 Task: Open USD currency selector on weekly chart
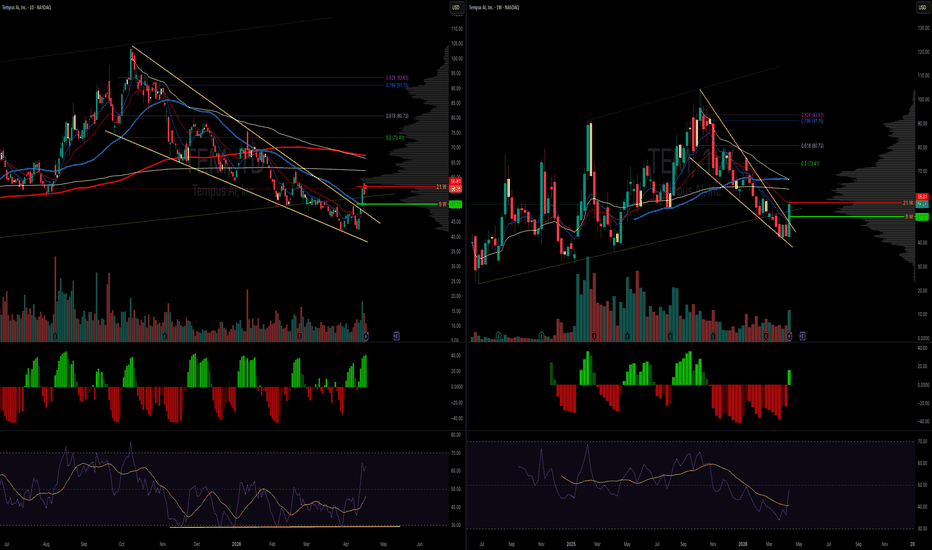click(x=922, y=7)
